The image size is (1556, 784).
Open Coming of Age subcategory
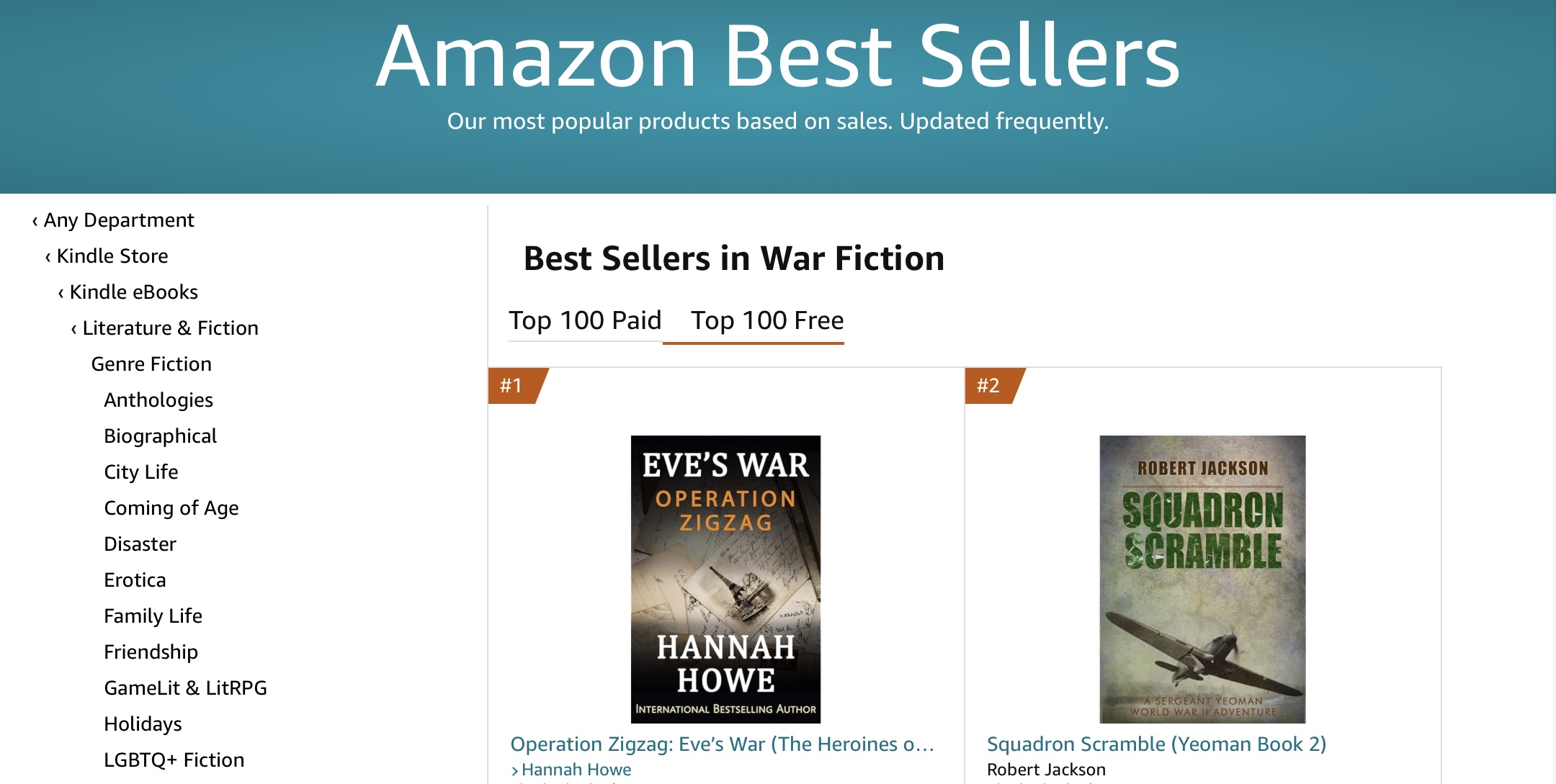coord(171,508)
